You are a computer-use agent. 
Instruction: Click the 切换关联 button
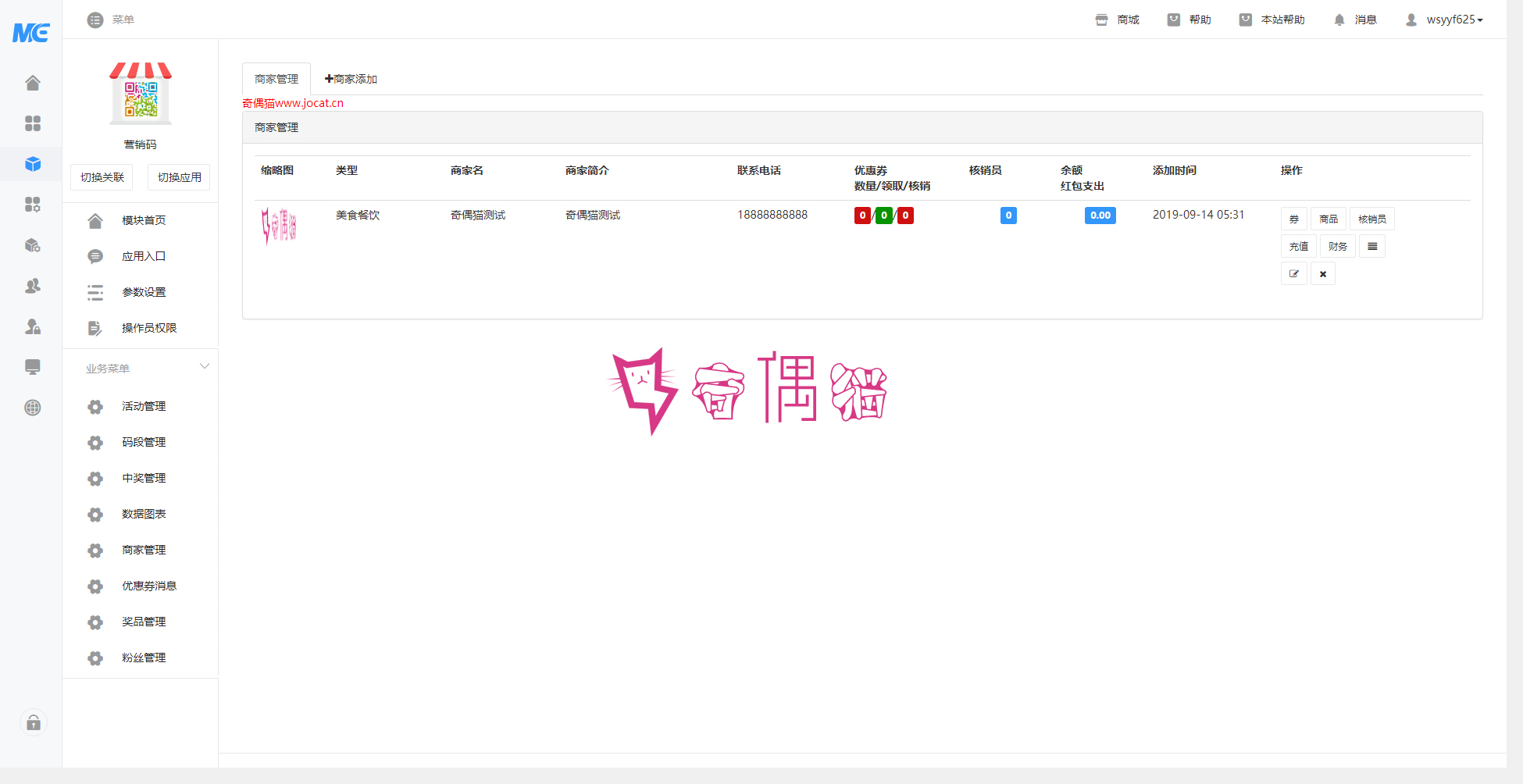pos(102,177)
